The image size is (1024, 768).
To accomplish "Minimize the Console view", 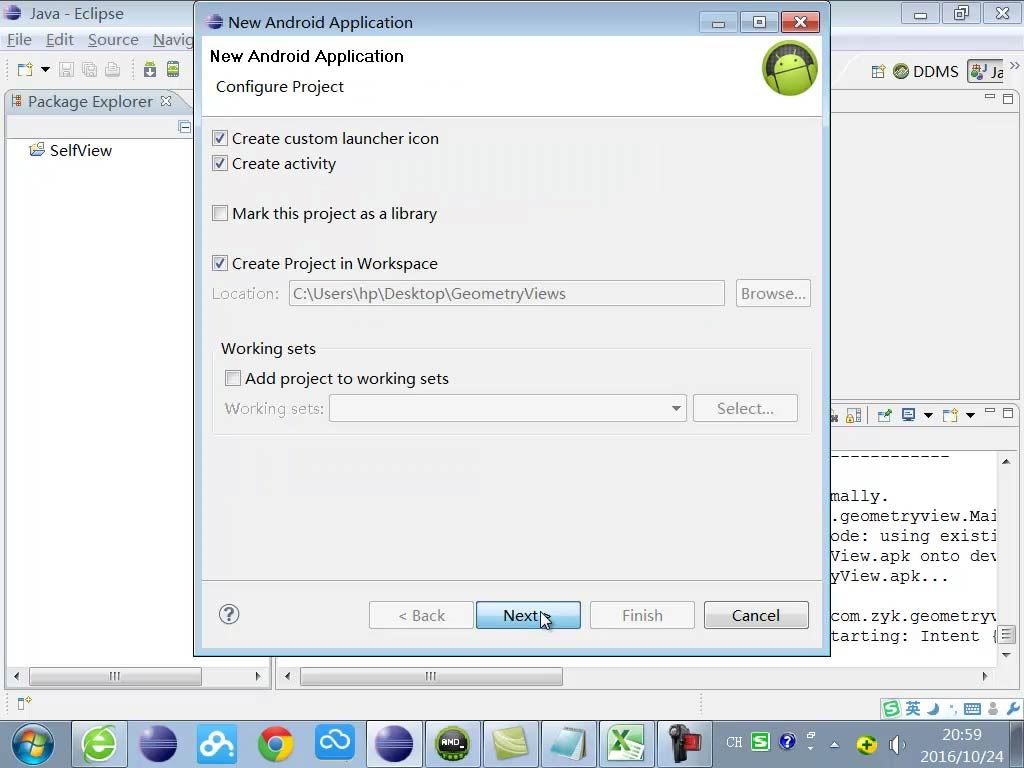I will (990, 411).
